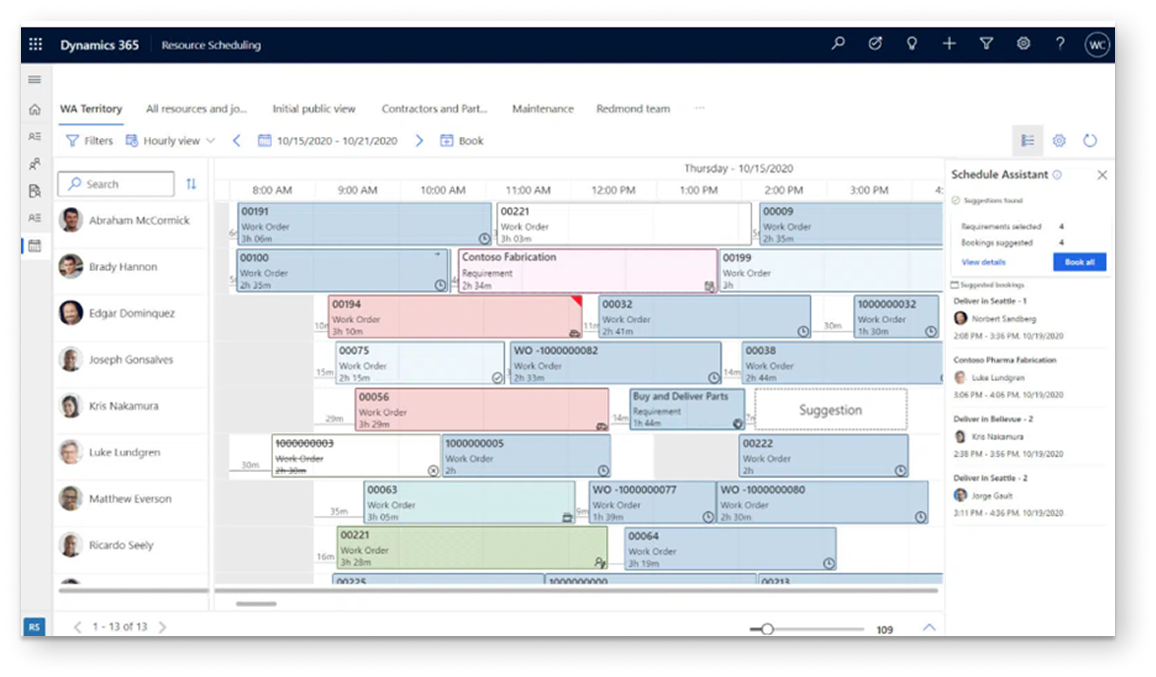1156x677 pixels.
Task: Select the Redmond team tab
Action: click(633, 108)
